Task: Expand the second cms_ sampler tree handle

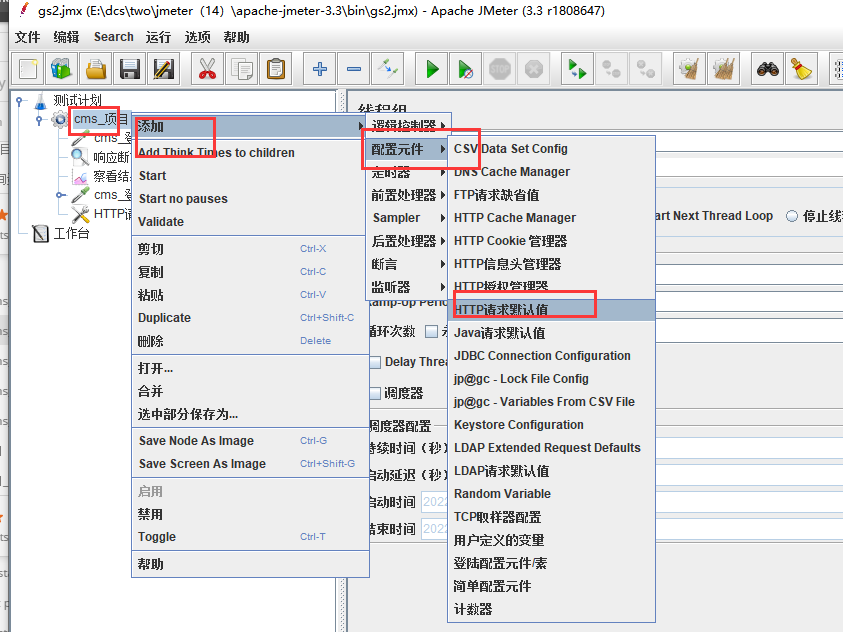Action: click(60, 195)
